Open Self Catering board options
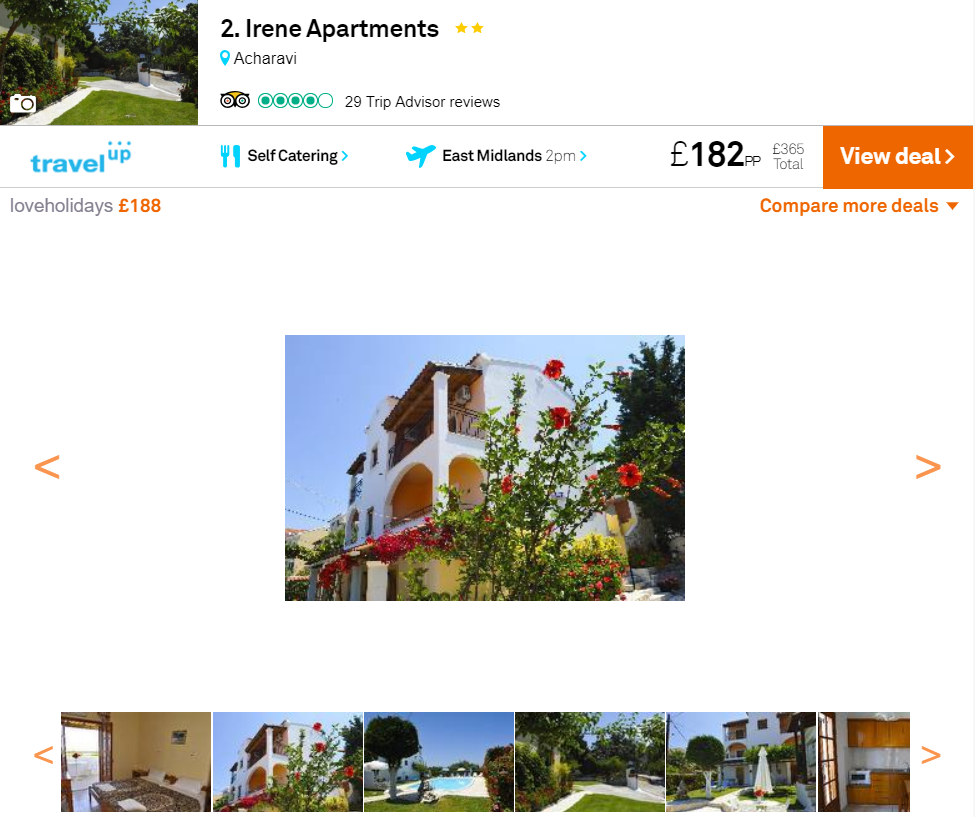 [298, 156]
